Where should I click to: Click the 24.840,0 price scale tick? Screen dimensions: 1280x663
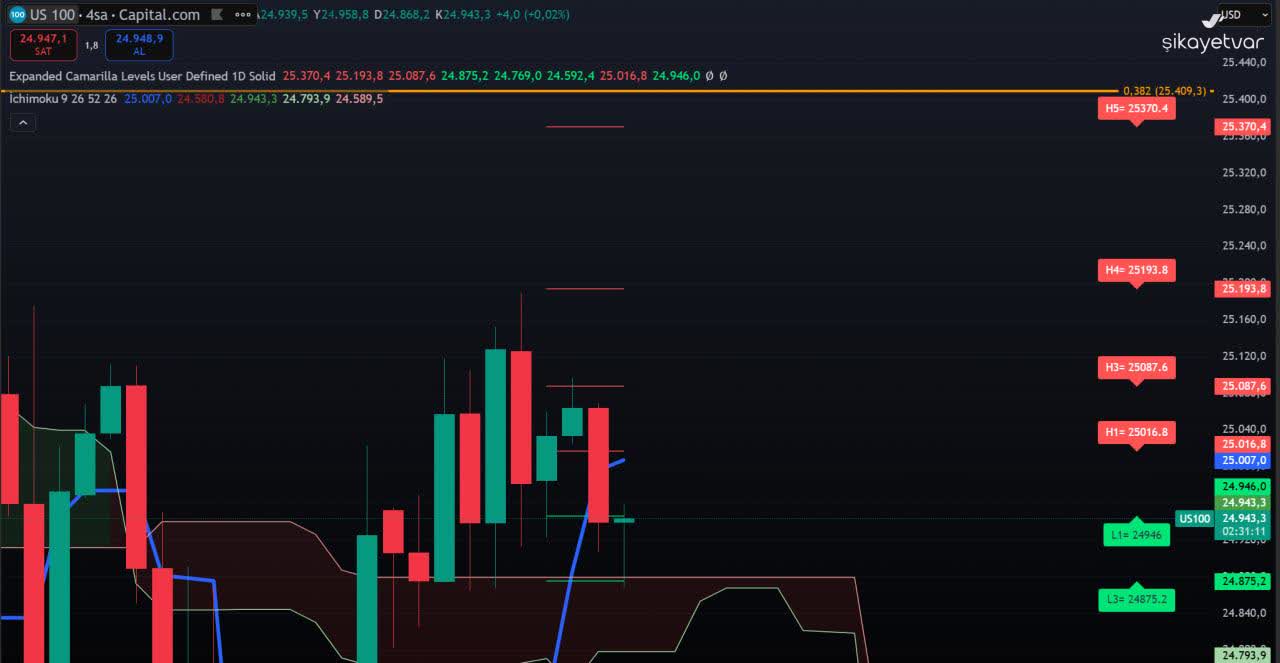tap(1244, 613)
